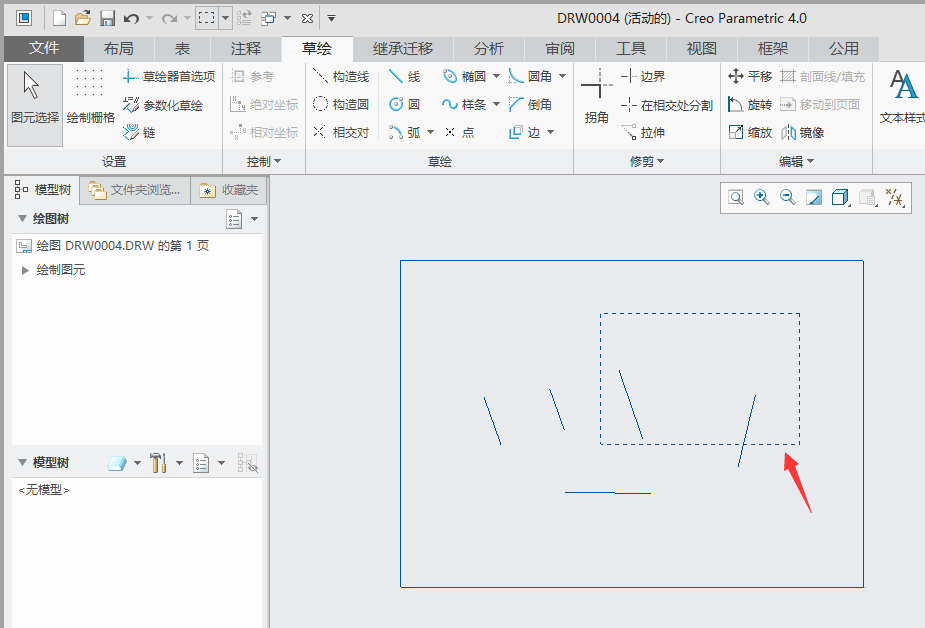Switch to the 注释 ribbon tab
This screenshot has width=925, height=628.
(246, 48)
